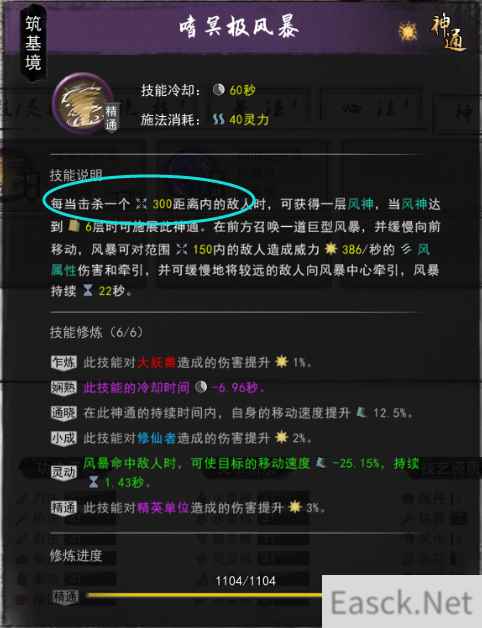The image size is (482, 628).
Task: Select the 娴熟 training tier badge
Action: (x=64, y=388)
